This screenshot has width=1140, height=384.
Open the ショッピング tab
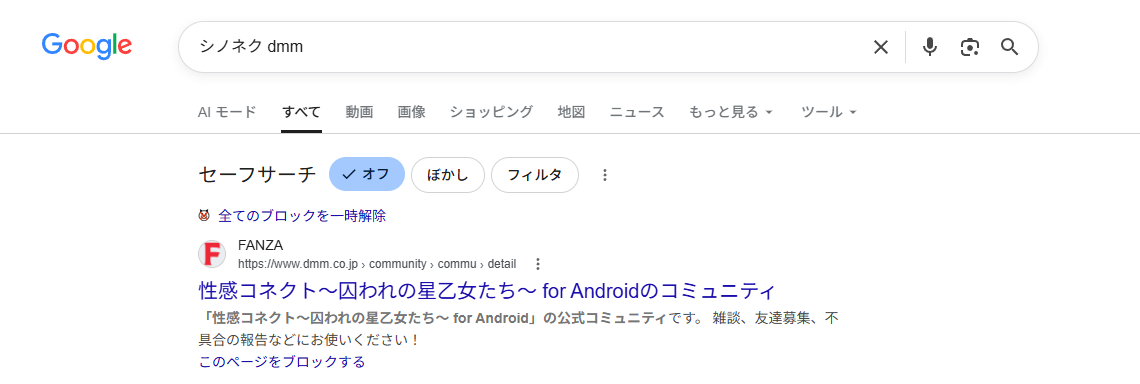491,112
